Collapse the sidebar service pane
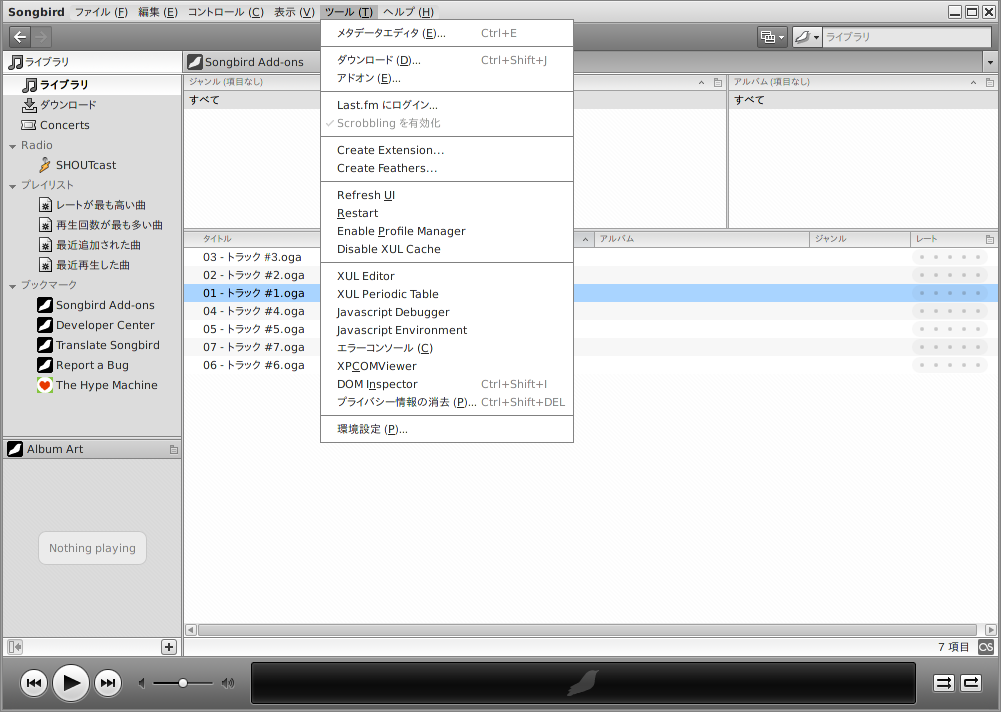The image size is (1001, 712). 15,647
